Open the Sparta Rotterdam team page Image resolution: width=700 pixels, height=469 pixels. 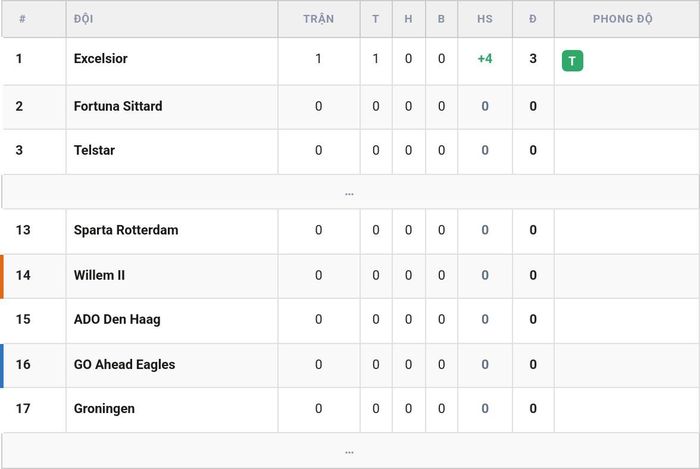coord(126,230)
